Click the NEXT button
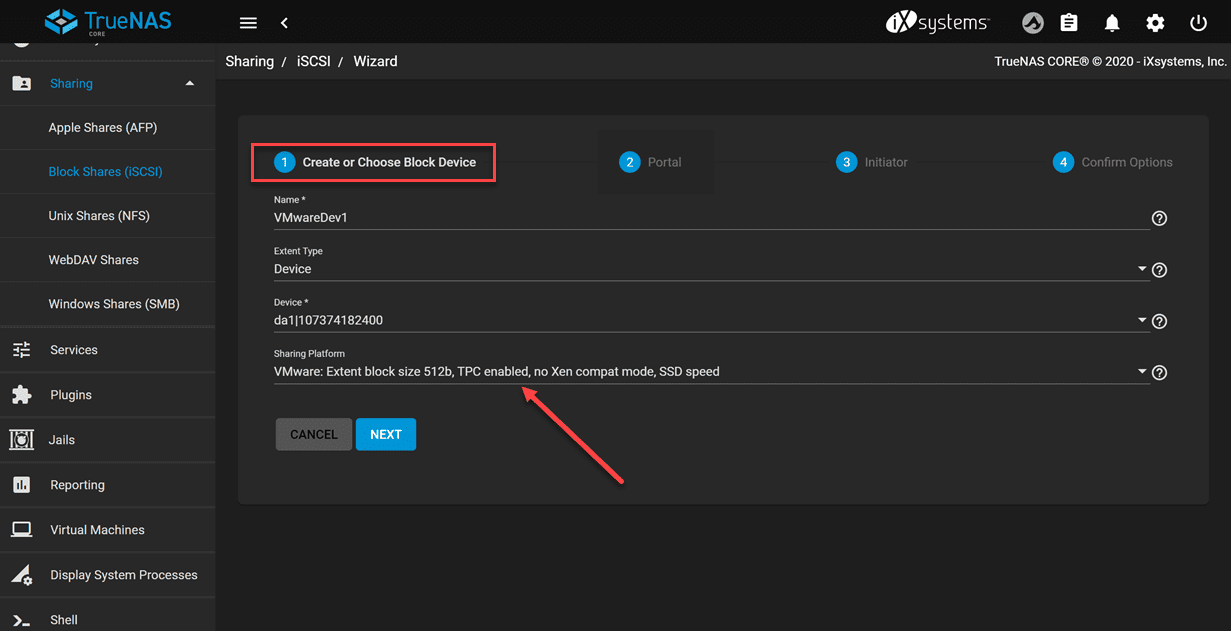 point(386,435)
